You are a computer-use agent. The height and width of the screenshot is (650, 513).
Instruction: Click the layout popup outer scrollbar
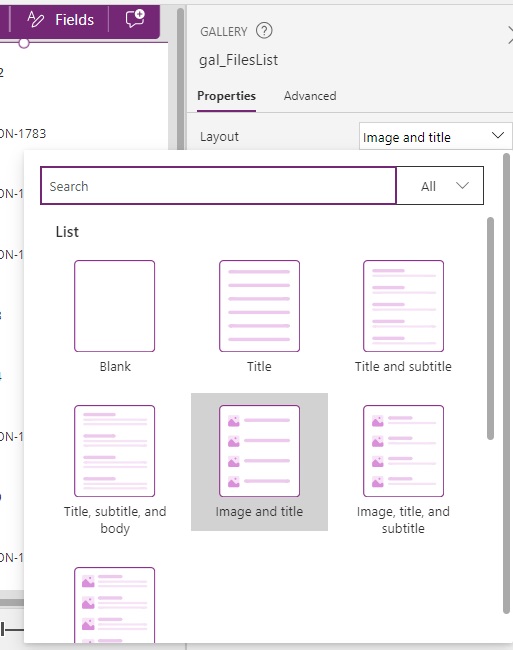click(506, 383)
